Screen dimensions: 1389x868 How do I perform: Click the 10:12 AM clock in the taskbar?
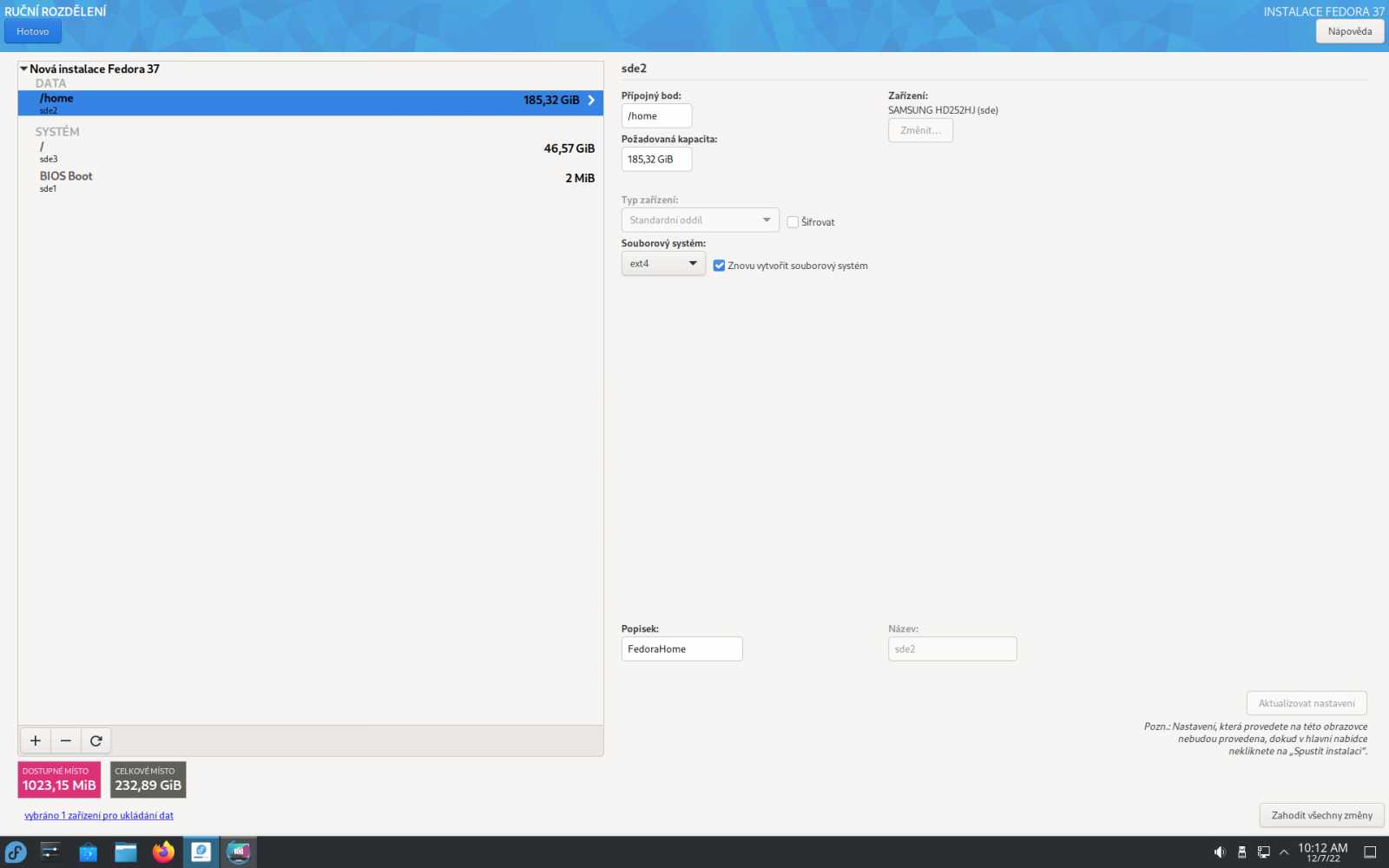point(1322,852)
